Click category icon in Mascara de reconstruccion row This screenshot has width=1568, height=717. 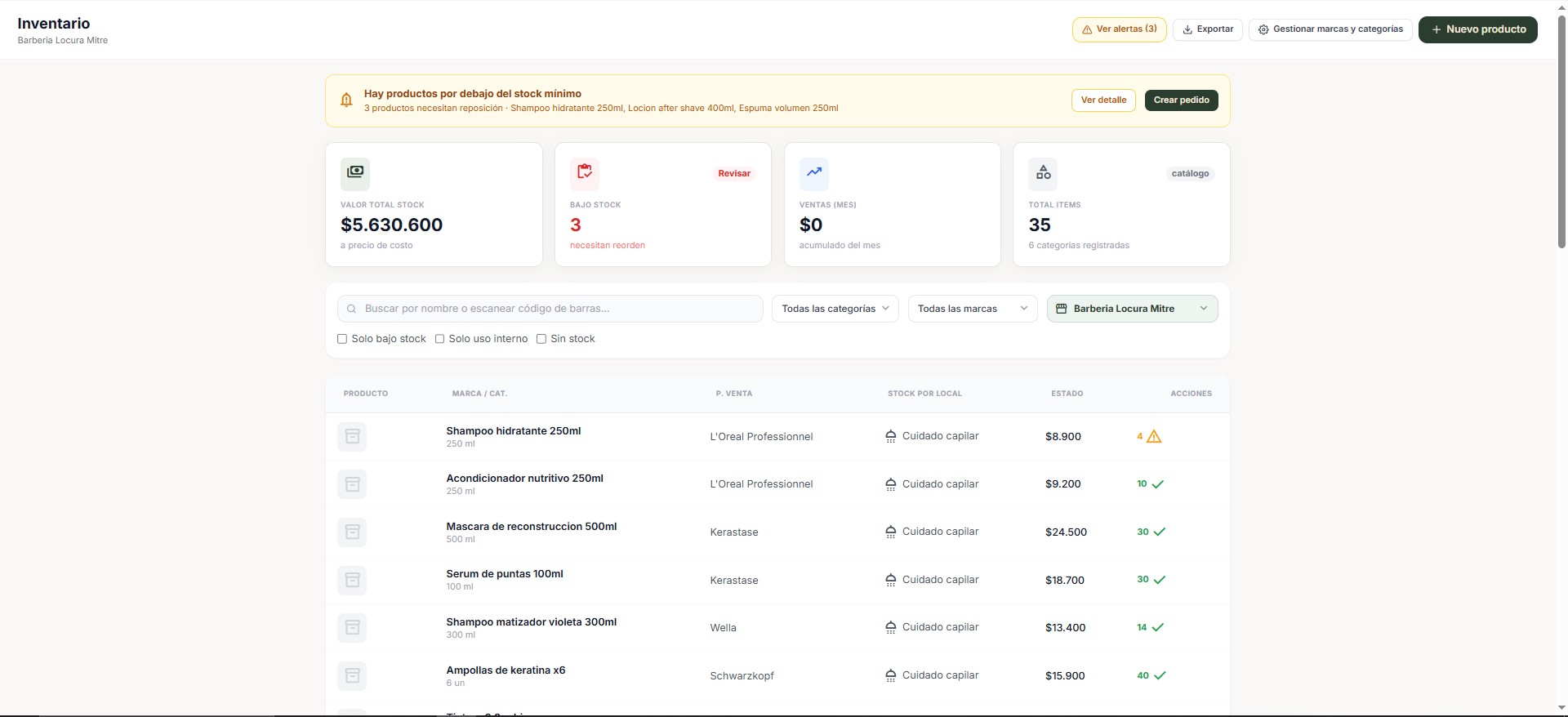(891, 532)
